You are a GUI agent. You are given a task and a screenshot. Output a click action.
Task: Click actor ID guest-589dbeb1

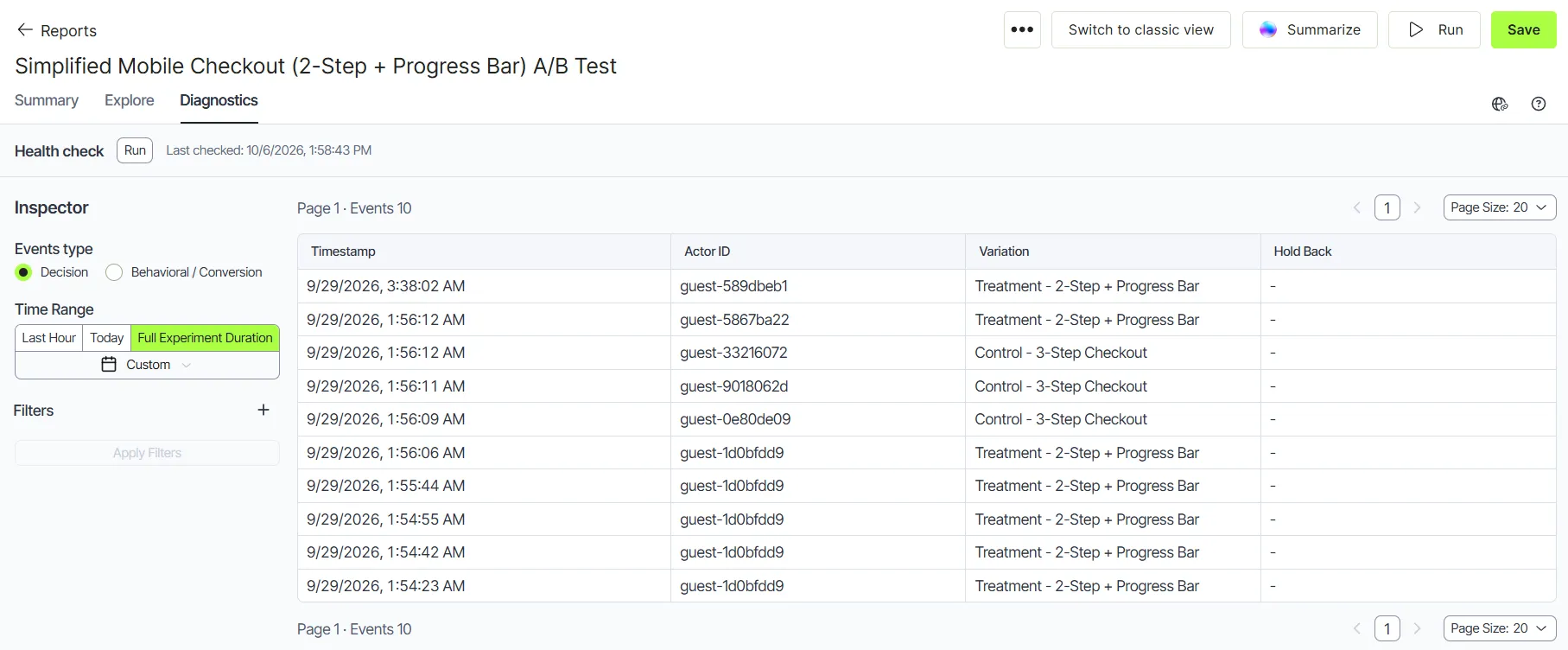733,286
